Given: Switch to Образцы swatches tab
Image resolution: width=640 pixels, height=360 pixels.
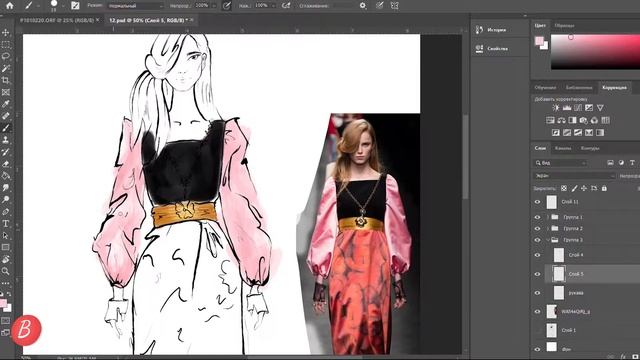Looking at the screenshot, I should [x=564, y=25].
